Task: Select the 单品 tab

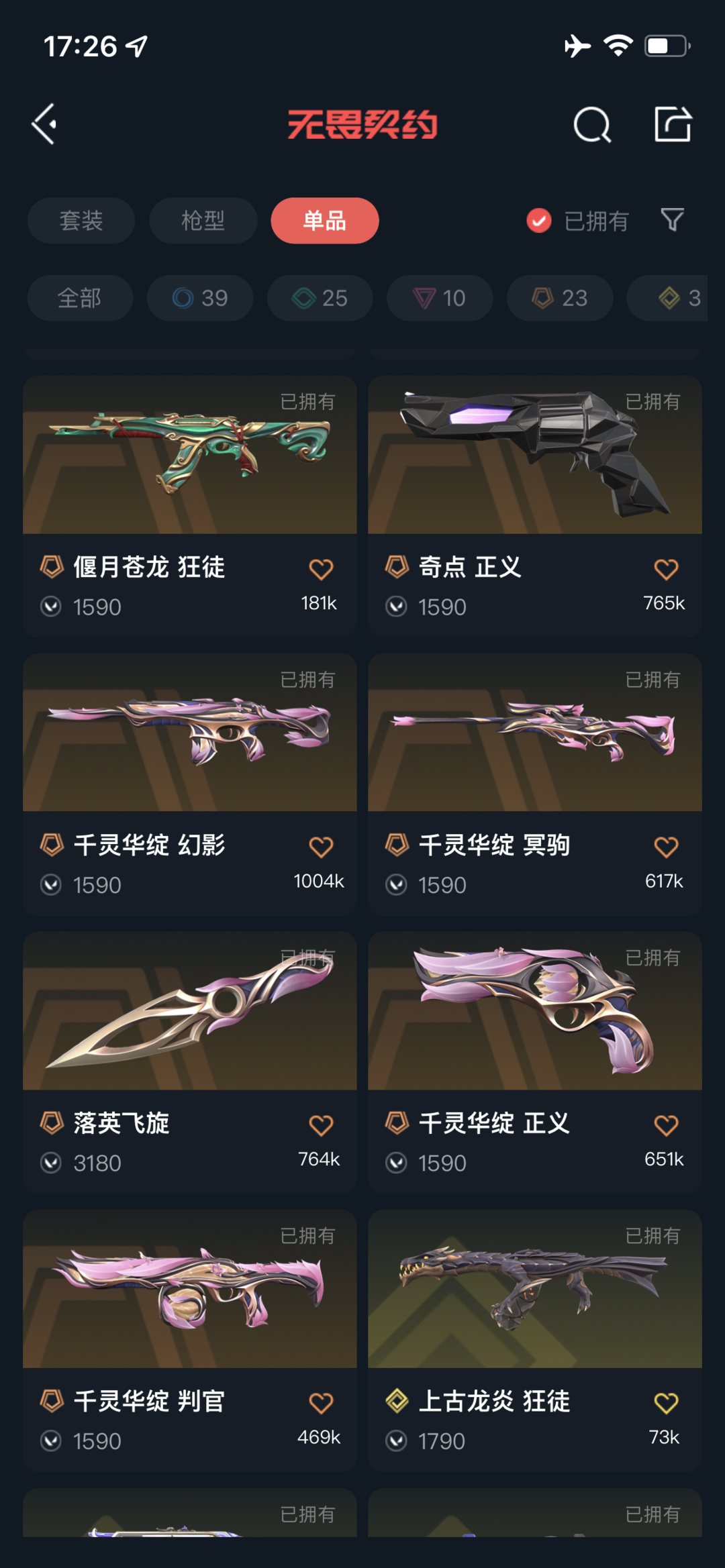Action: tap(325, 220)
